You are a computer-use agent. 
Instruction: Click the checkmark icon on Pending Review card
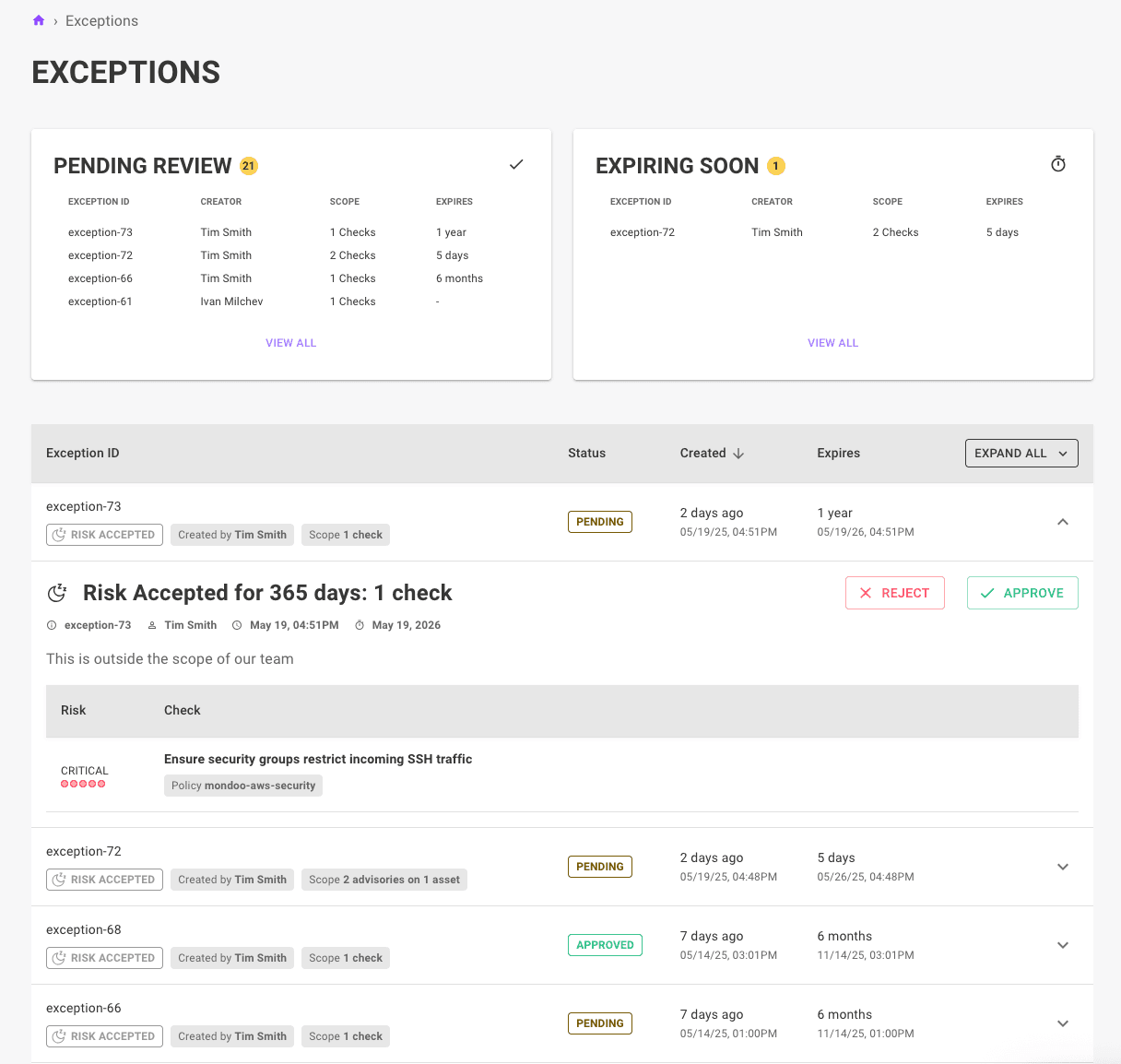[516, 163]
